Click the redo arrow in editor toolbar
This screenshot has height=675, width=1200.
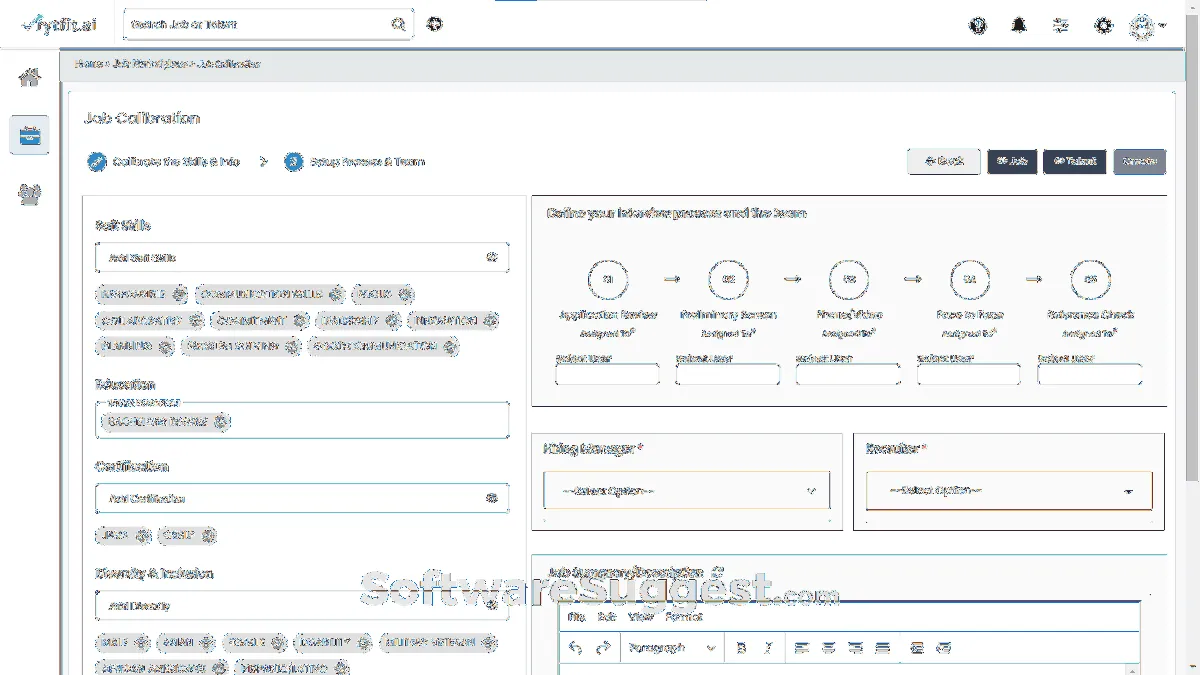602,648
